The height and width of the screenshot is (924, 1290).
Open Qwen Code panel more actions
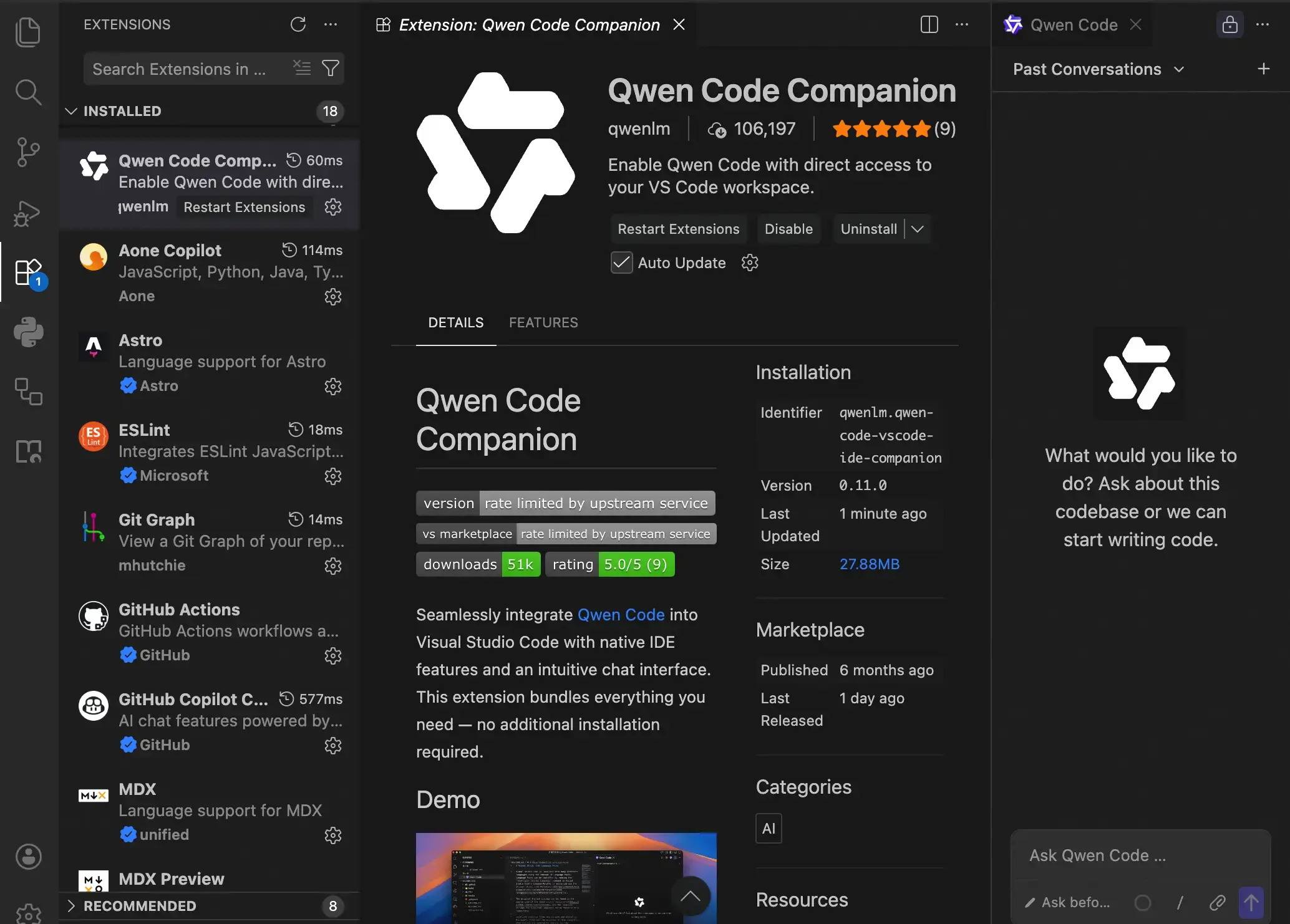(x=1263, y=24)
